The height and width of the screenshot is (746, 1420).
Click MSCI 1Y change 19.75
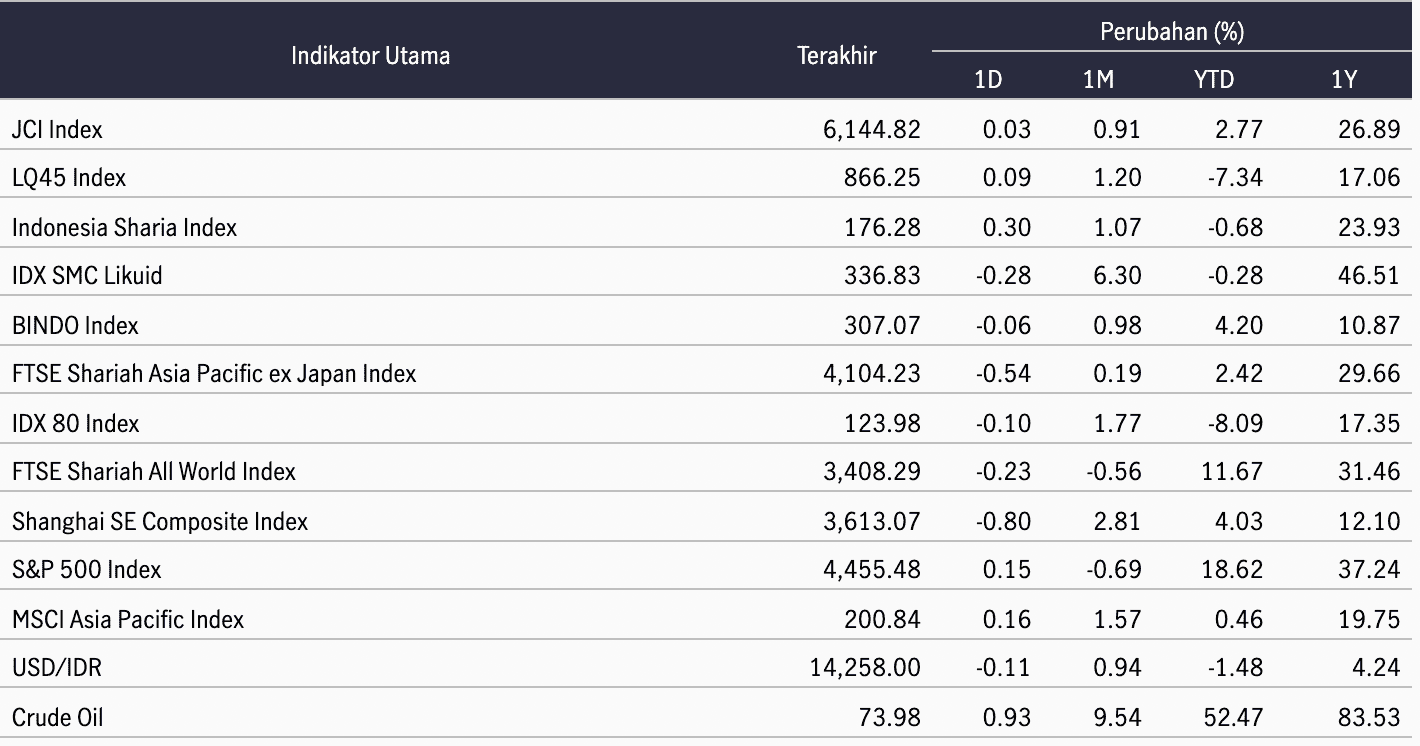pos(1370,619)
